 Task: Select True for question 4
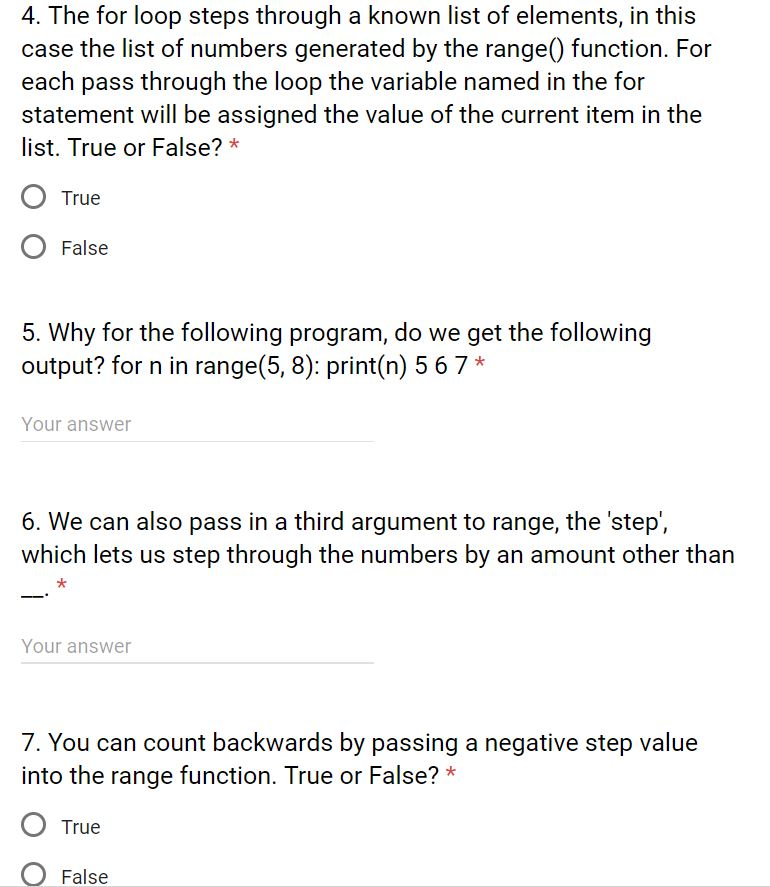point(33,197)
